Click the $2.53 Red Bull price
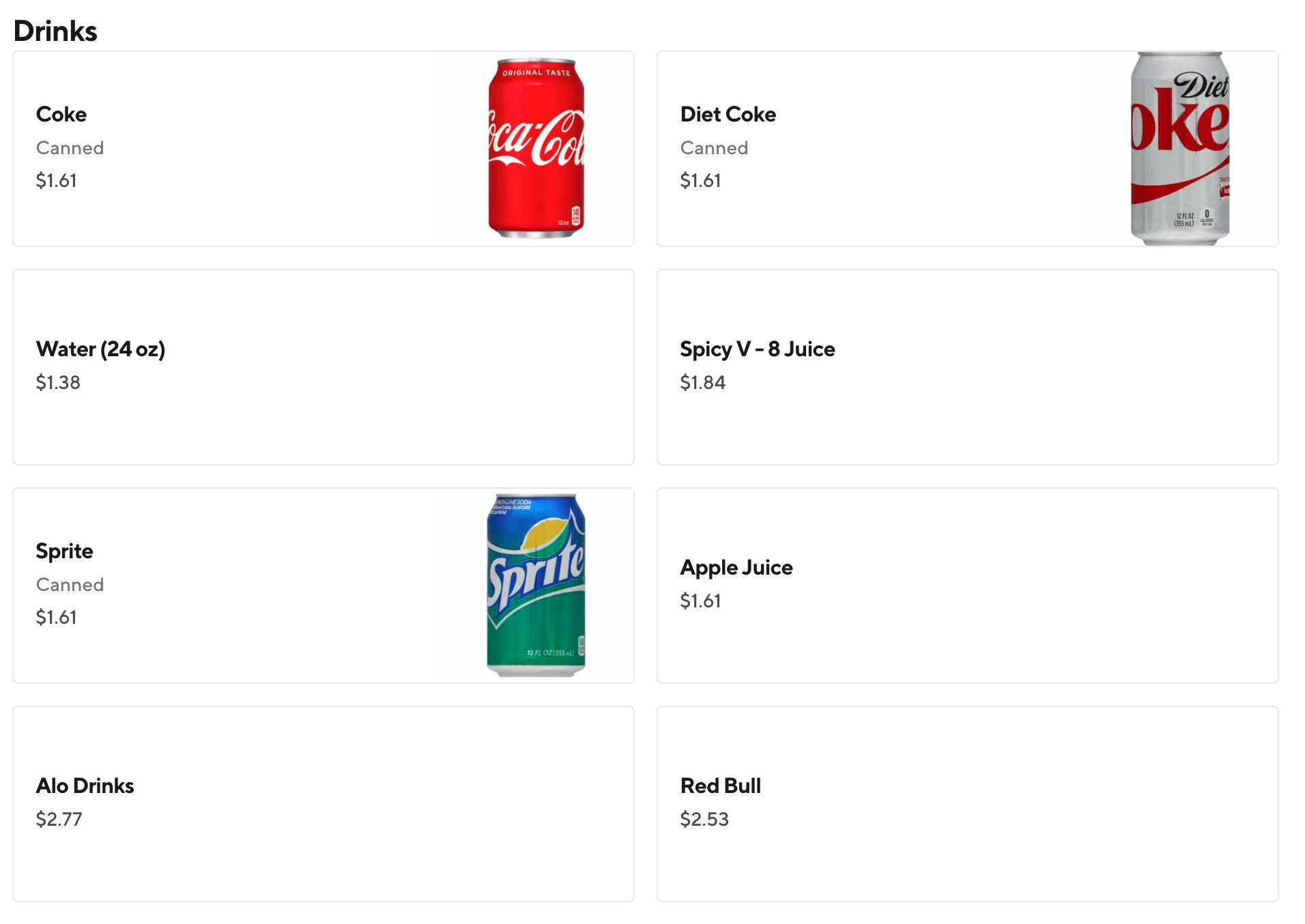The image size is (1305, 924). [x=704, y=819]
